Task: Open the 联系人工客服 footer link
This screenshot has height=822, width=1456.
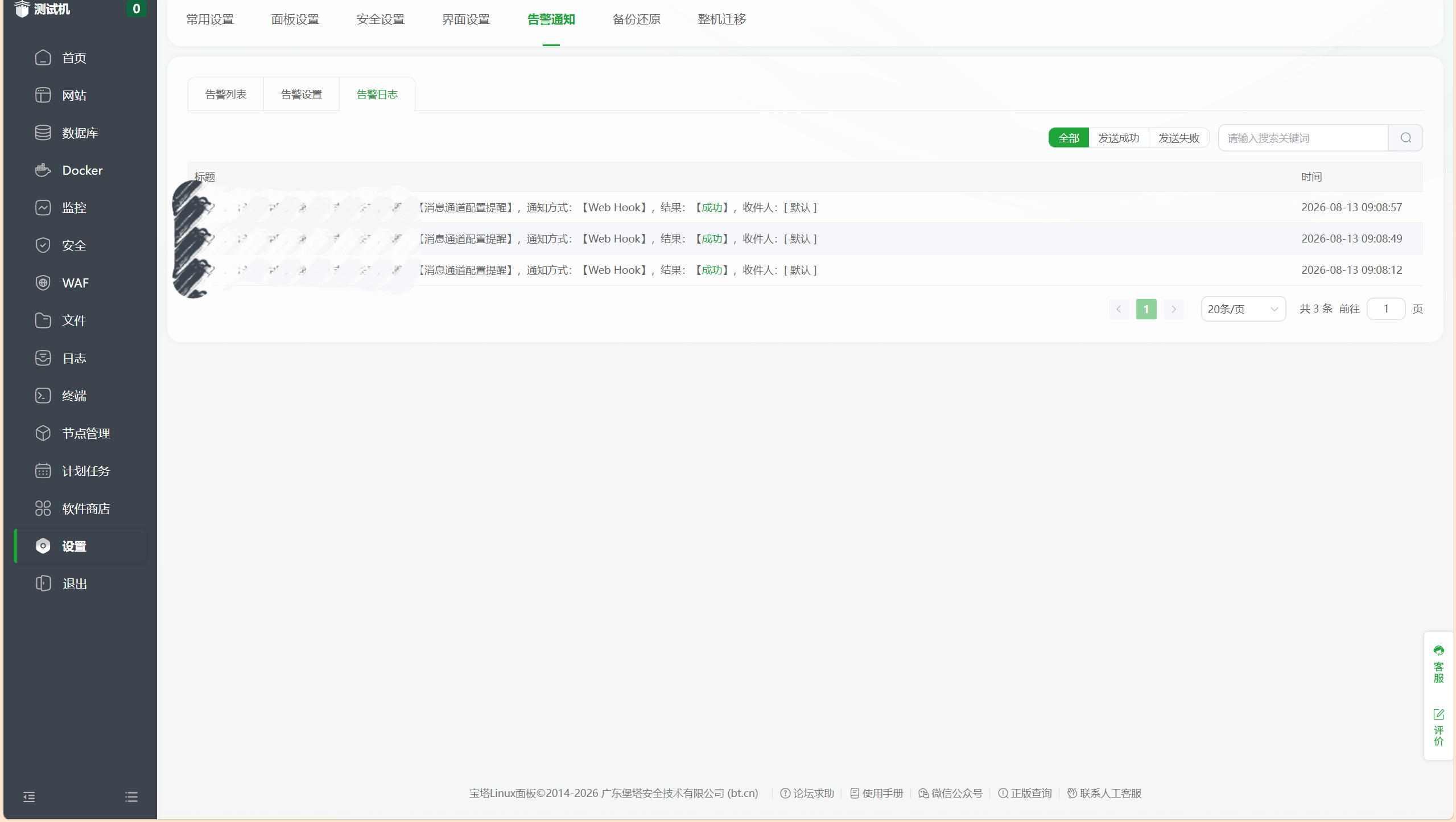Action: coord(1104,793)
